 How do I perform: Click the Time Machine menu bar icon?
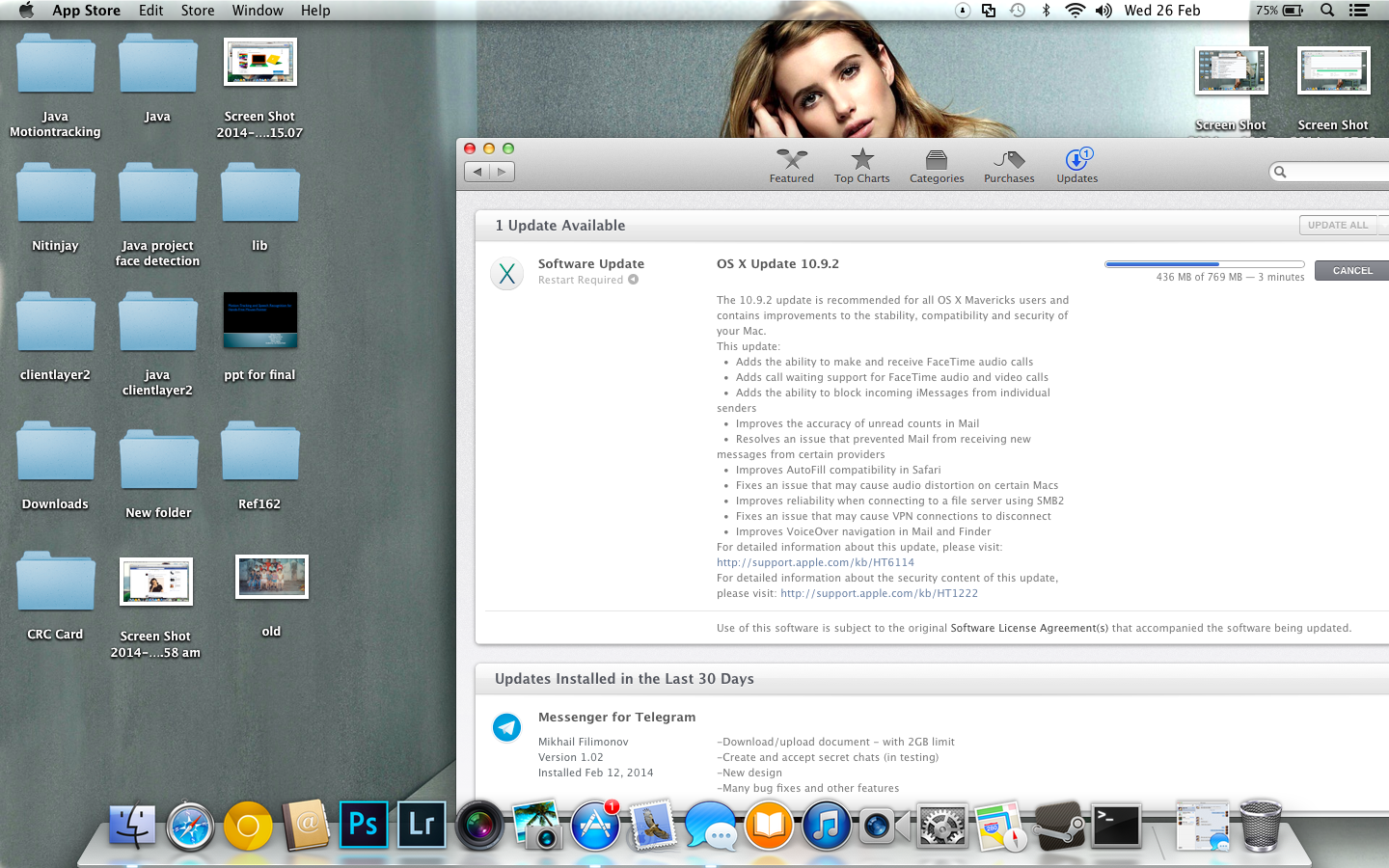[x=1018, y=11]
